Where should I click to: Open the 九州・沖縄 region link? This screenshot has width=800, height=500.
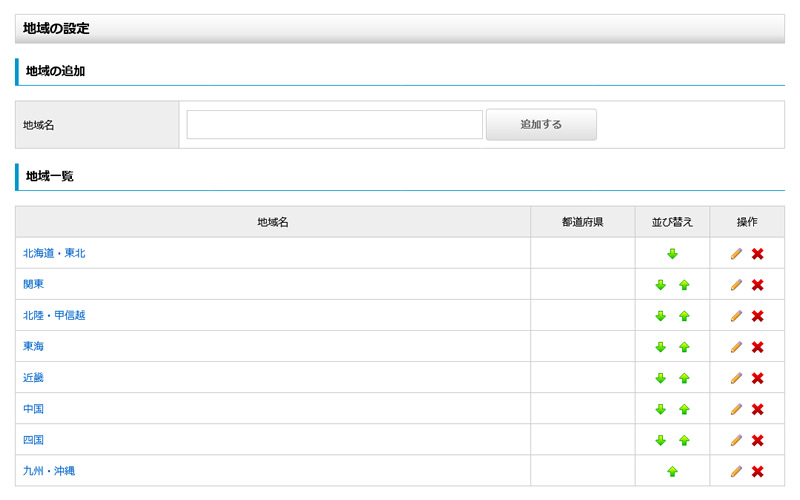48,470
